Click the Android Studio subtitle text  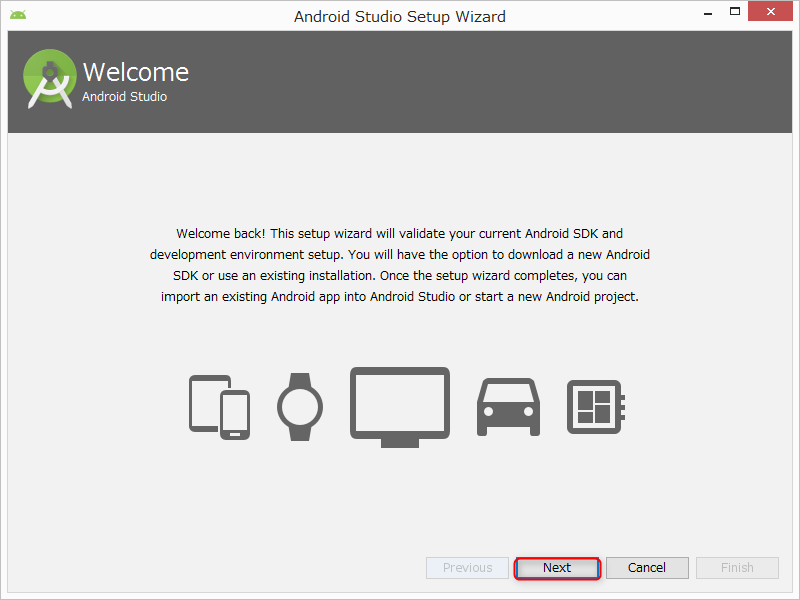point(124,96)
